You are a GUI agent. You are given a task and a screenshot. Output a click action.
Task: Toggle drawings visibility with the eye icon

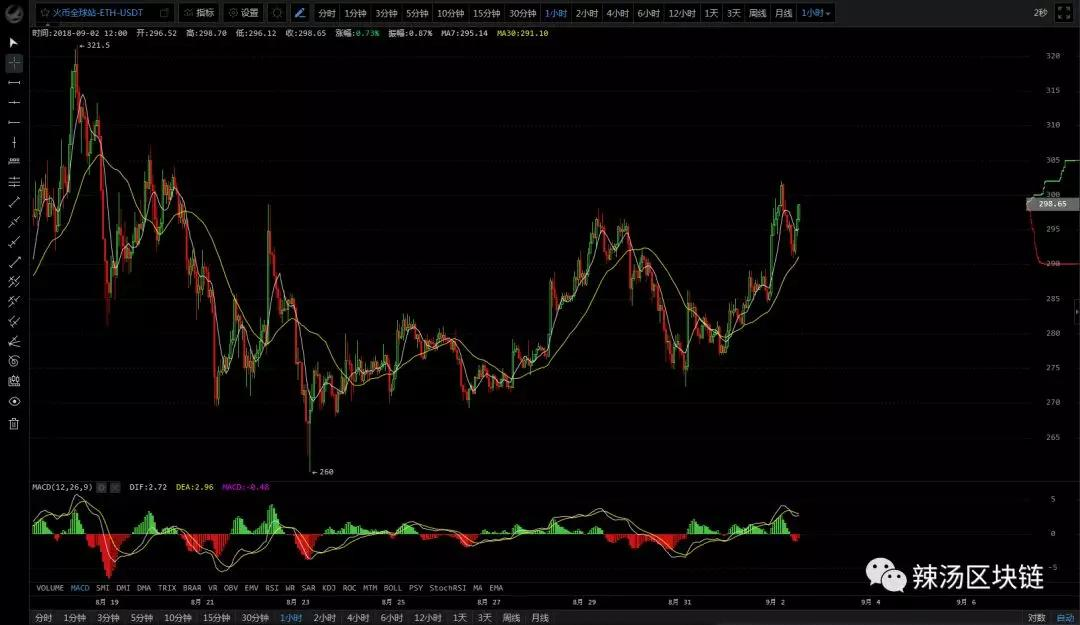point(14,401)
